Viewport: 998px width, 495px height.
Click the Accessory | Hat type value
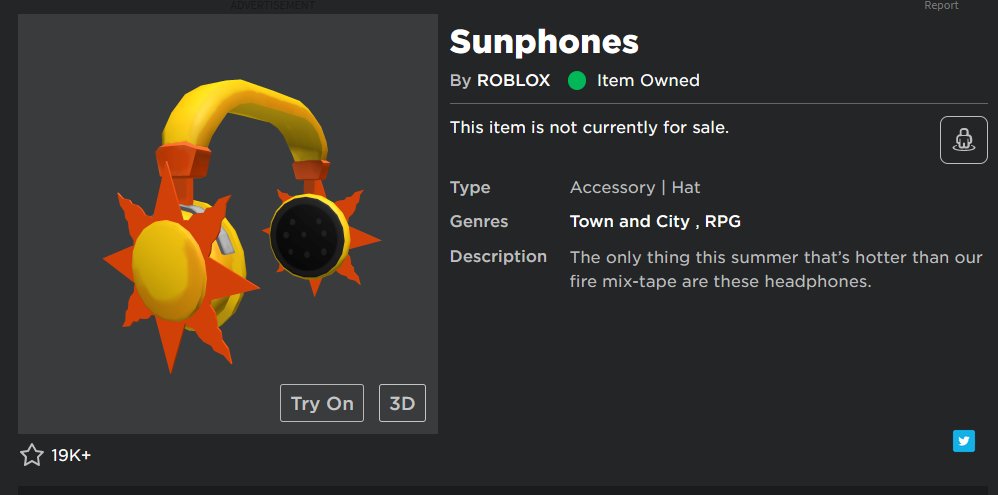pos(635,187)
